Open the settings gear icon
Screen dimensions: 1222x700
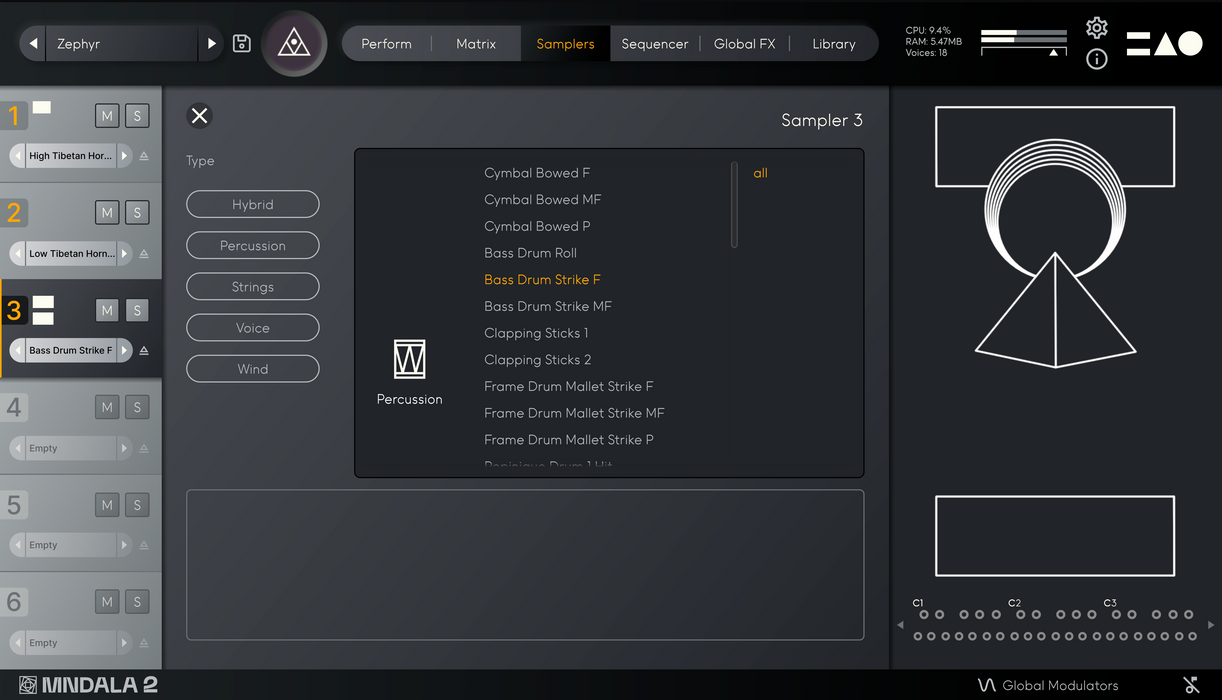pos(1096,28)
